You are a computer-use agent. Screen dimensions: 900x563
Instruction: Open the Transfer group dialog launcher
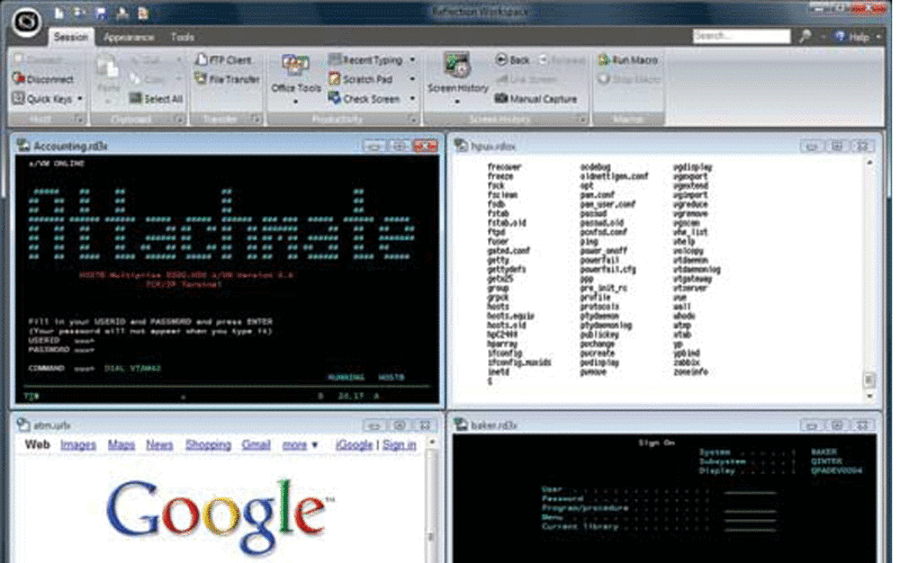coord(256,119)
